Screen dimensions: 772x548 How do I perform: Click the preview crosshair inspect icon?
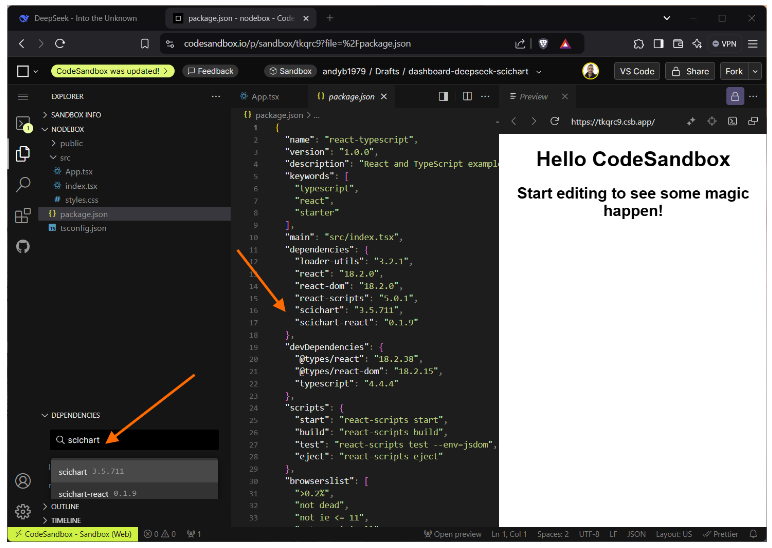point(712,121)
